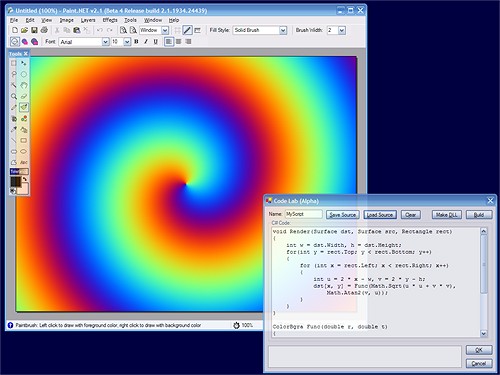This screenshot has height=375, width=500.
Task: Set text alignment to right
Action: [x=188, y=42]
